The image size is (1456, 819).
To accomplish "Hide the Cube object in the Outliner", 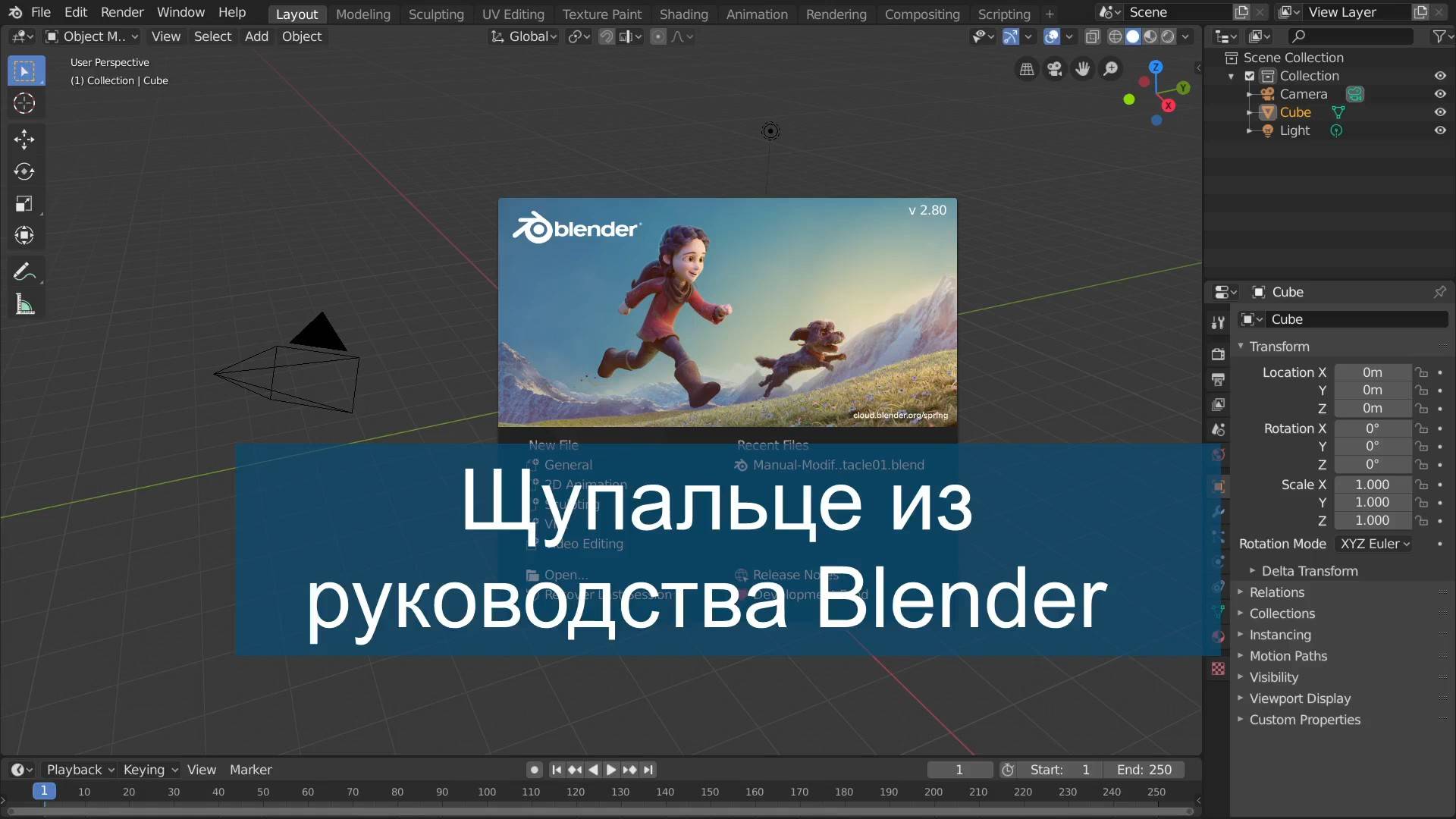I will [1440, 111].
